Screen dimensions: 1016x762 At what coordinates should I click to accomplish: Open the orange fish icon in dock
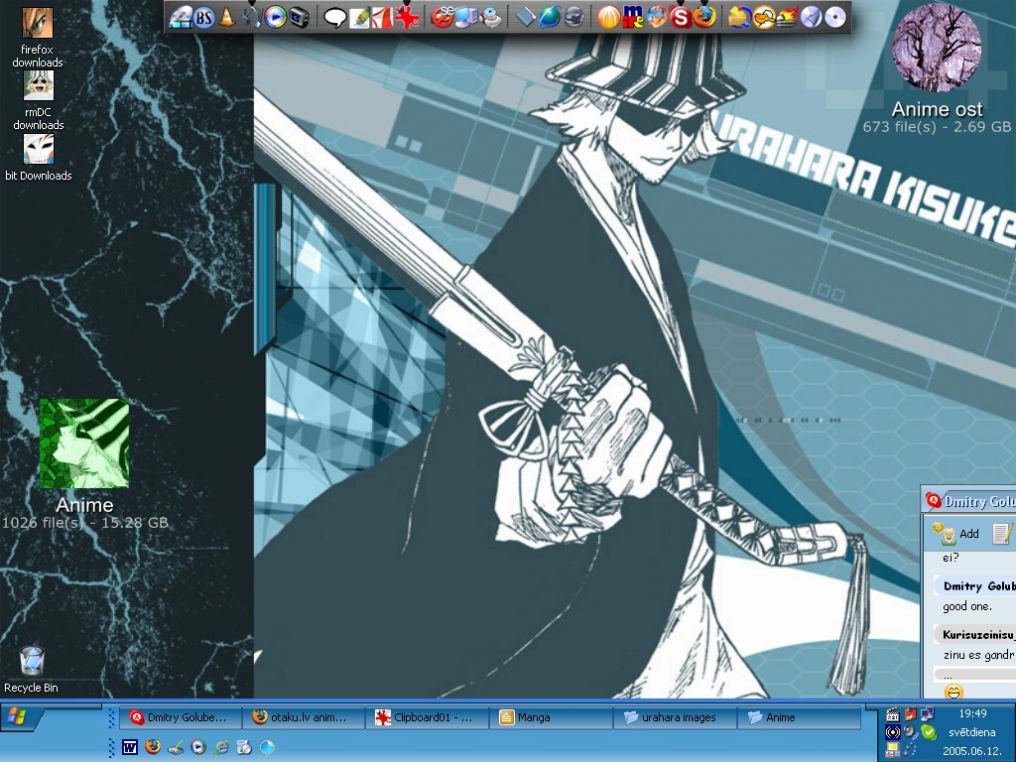pos(764,17)
